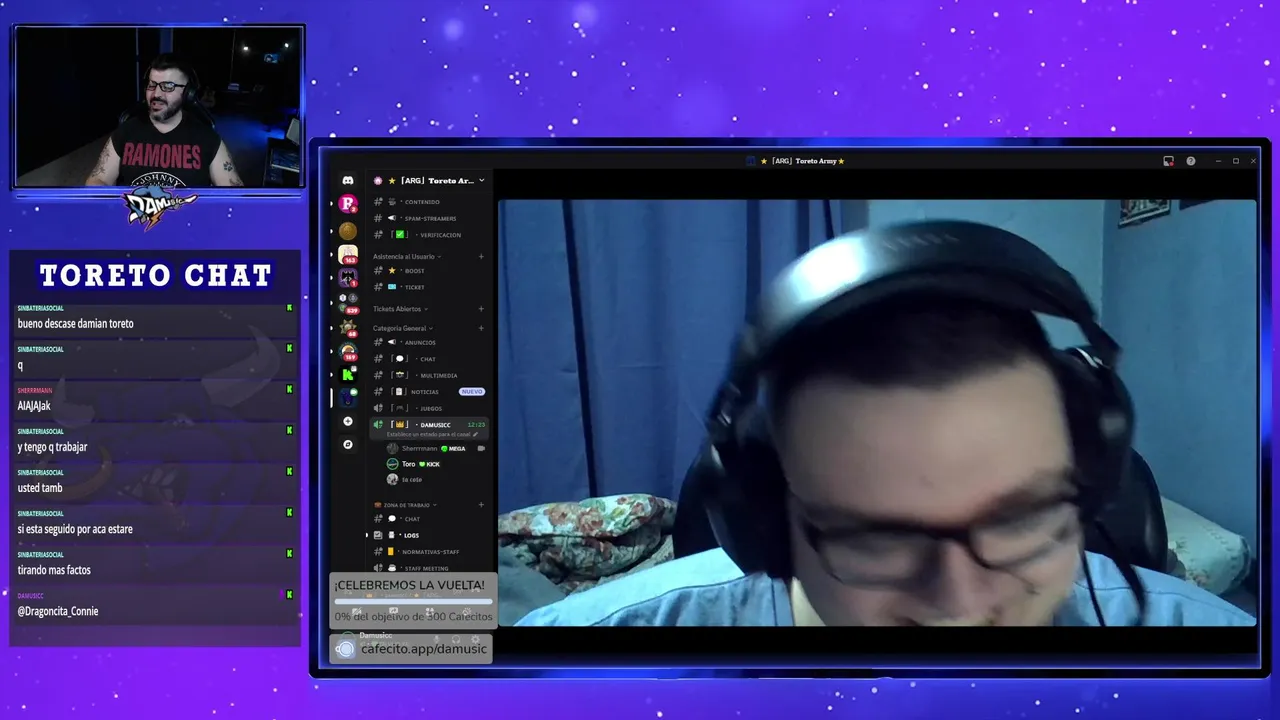Viewport: 1280px width, 720px height.
Task: Collapse Categoria General category
Action: (x=402, y=328)
